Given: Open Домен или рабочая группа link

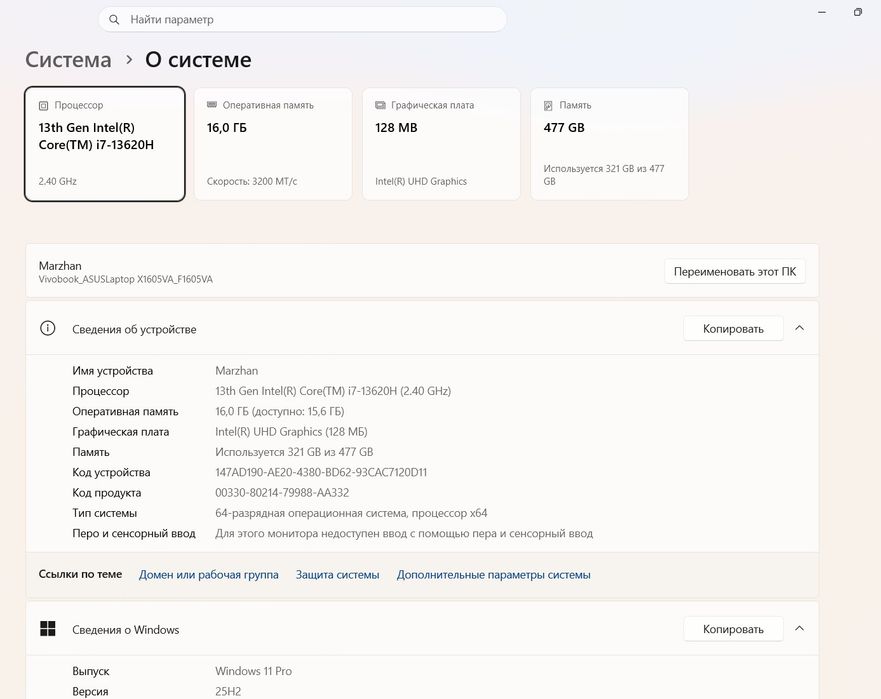Looking at the screenshot, I should coord(208,575).
